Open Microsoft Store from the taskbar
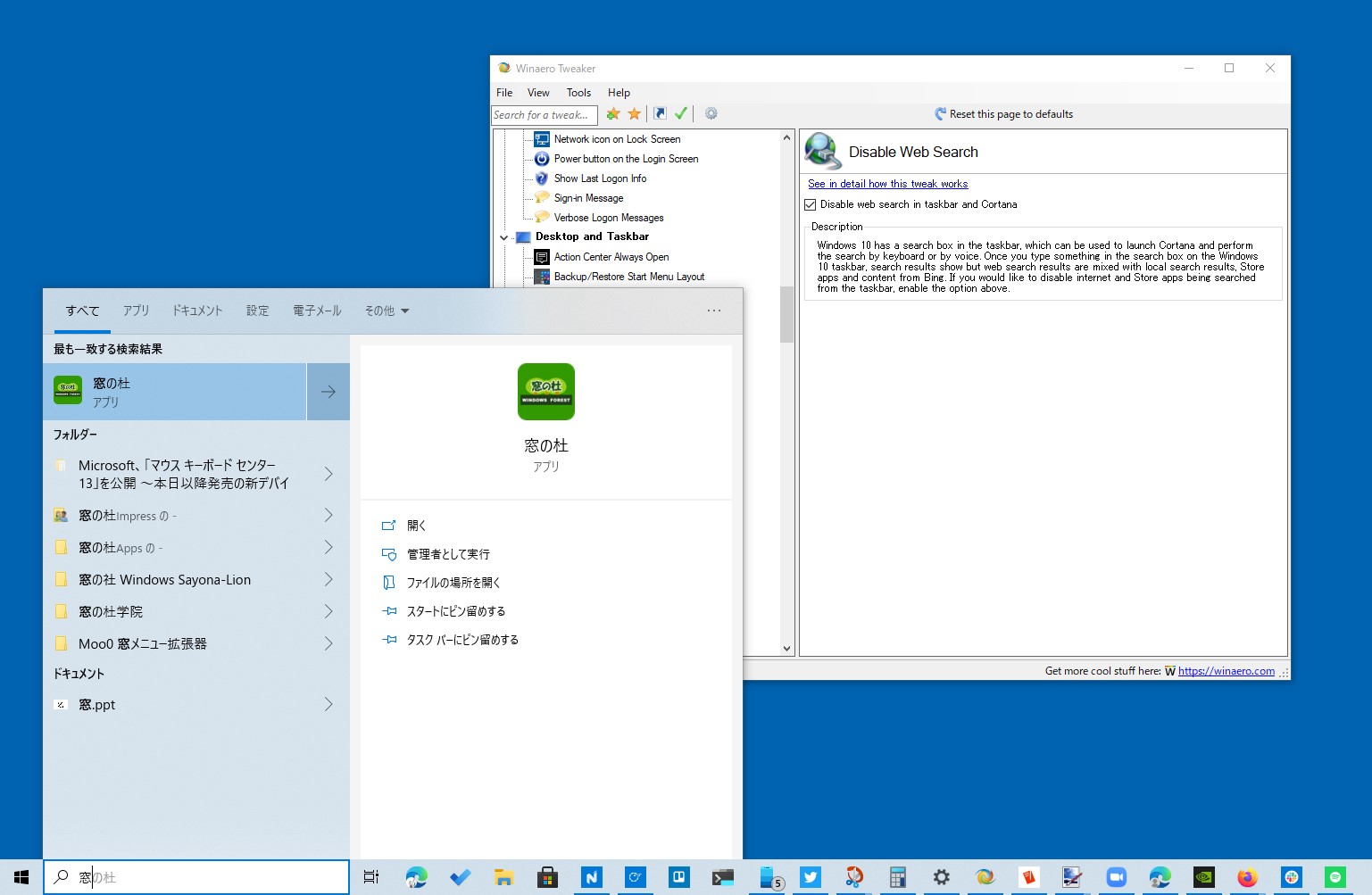Screen dimensions: 1372x895 pos(547,877)
